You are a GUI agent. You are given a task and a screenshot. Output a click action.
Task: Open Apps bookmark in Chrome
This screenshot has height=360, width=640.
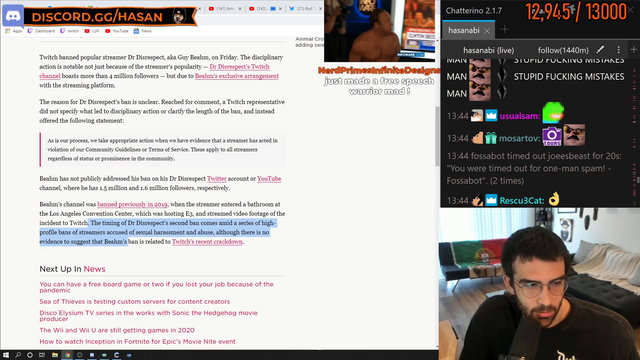click(x=13, y=31)
